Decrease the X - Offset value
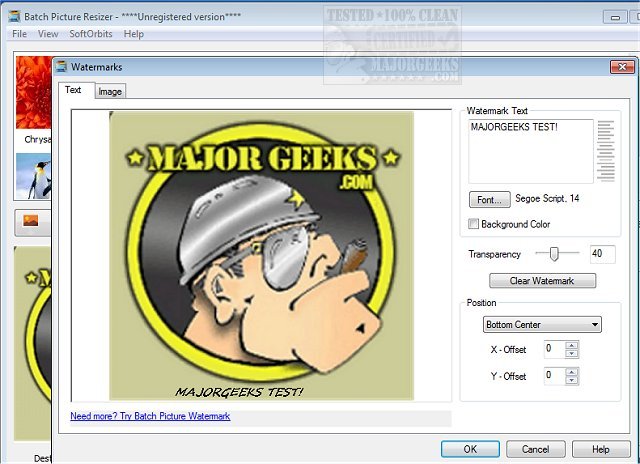This screenshot has height=464, width=640. point(572,354)
